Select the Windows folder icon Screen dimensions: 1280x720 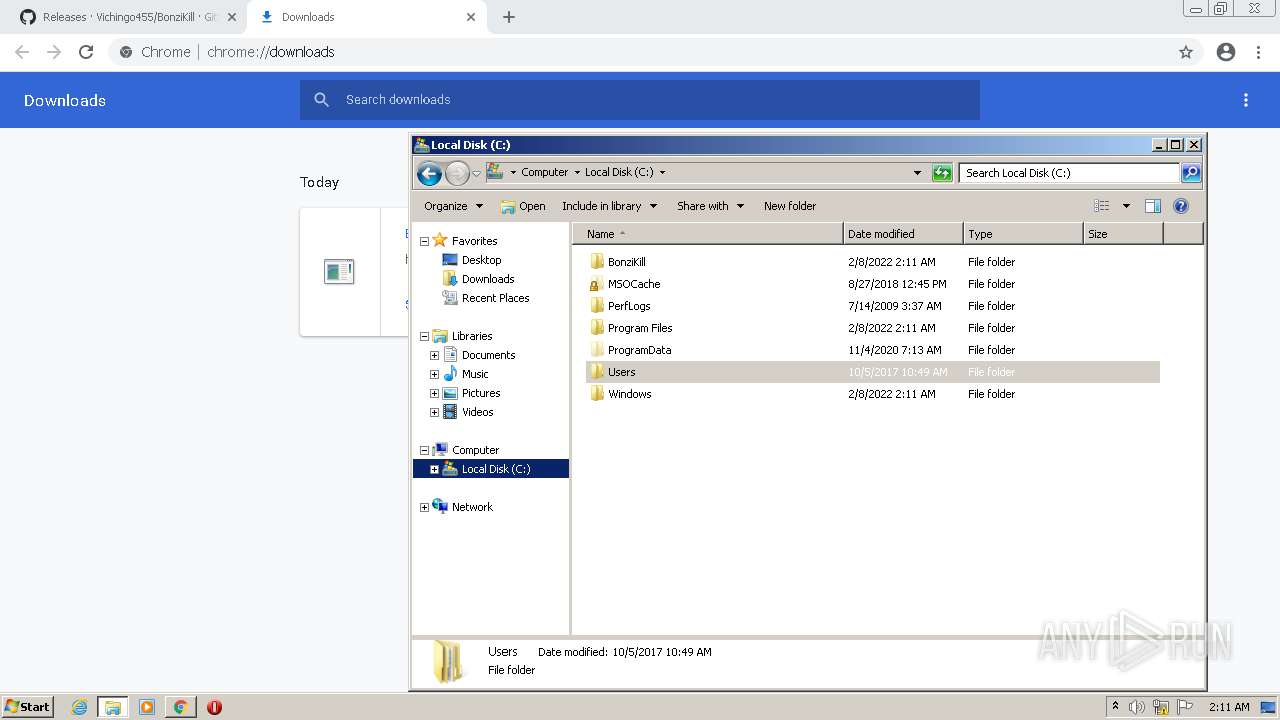[597, 394]
